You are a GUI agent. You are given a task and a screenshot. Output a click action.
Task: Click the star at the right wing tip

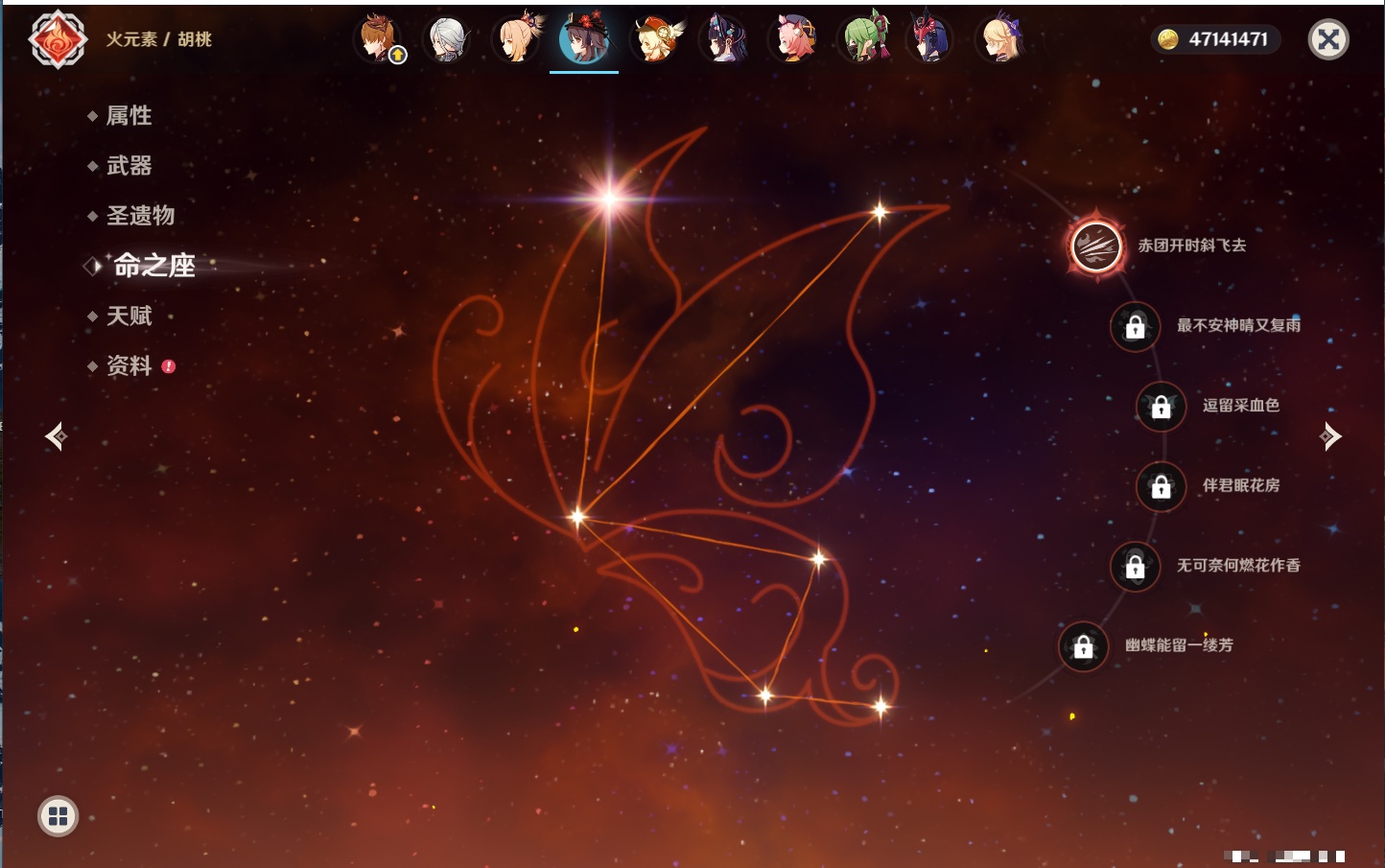point(880,212)
